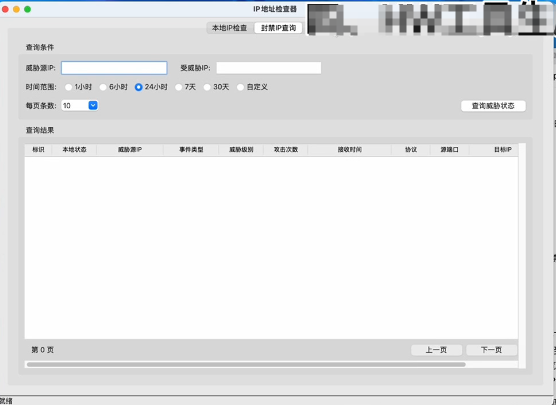This screenshot has width=556, height=405.
Task: Click the horizontal scrollbar under results table
Action: (246, 365)
